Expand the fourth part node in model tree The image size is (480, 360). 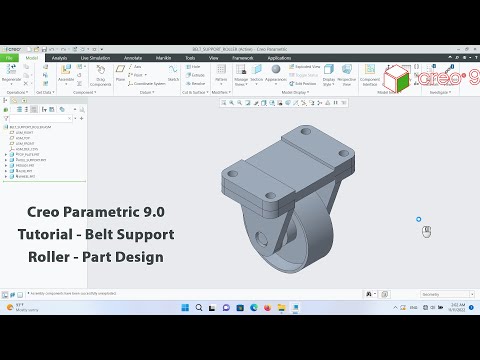pyautogui.click(x=6, y=171)
